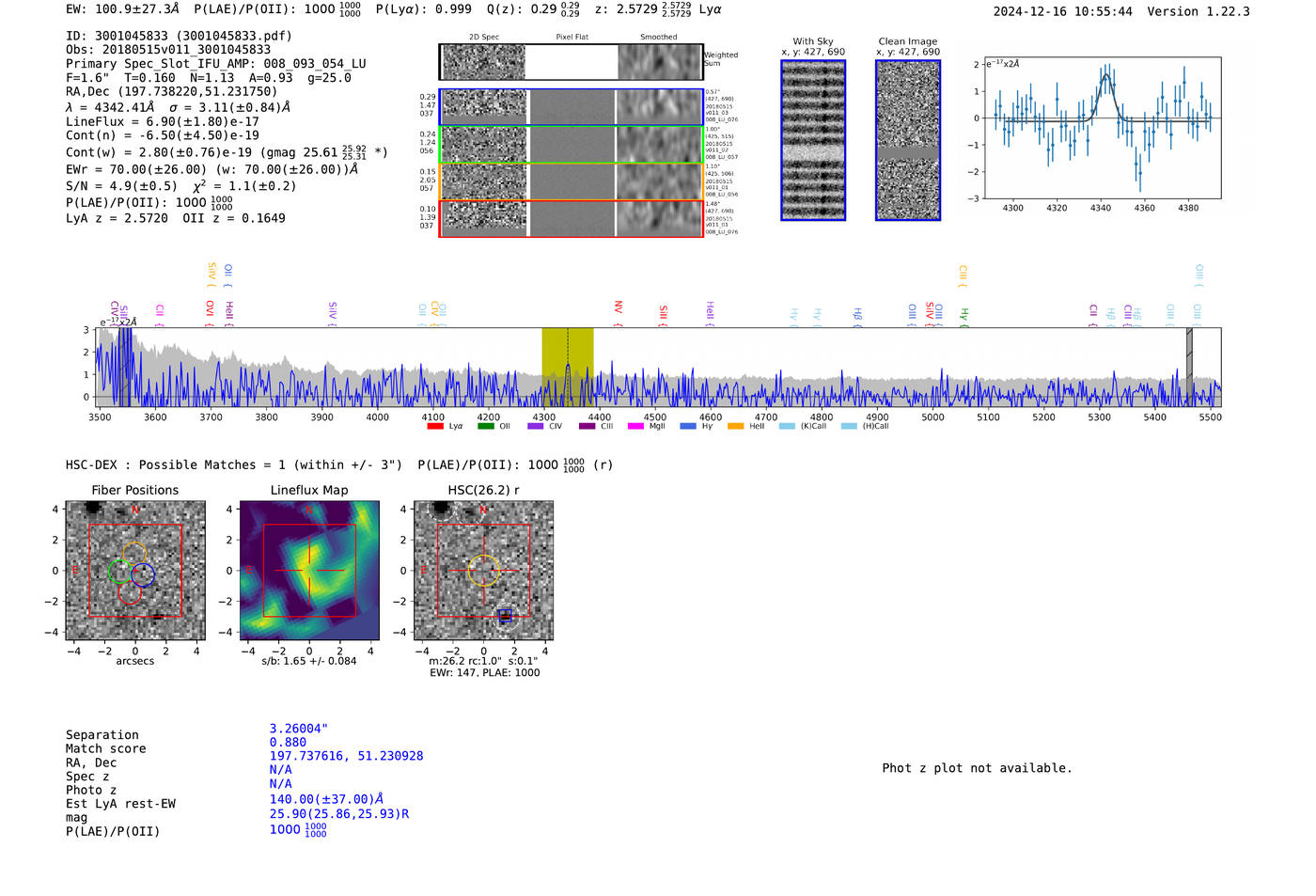Screen dimensions: 1316x896
Task: Click the Match score value 0.880
Action: click(x=288, y=743)
